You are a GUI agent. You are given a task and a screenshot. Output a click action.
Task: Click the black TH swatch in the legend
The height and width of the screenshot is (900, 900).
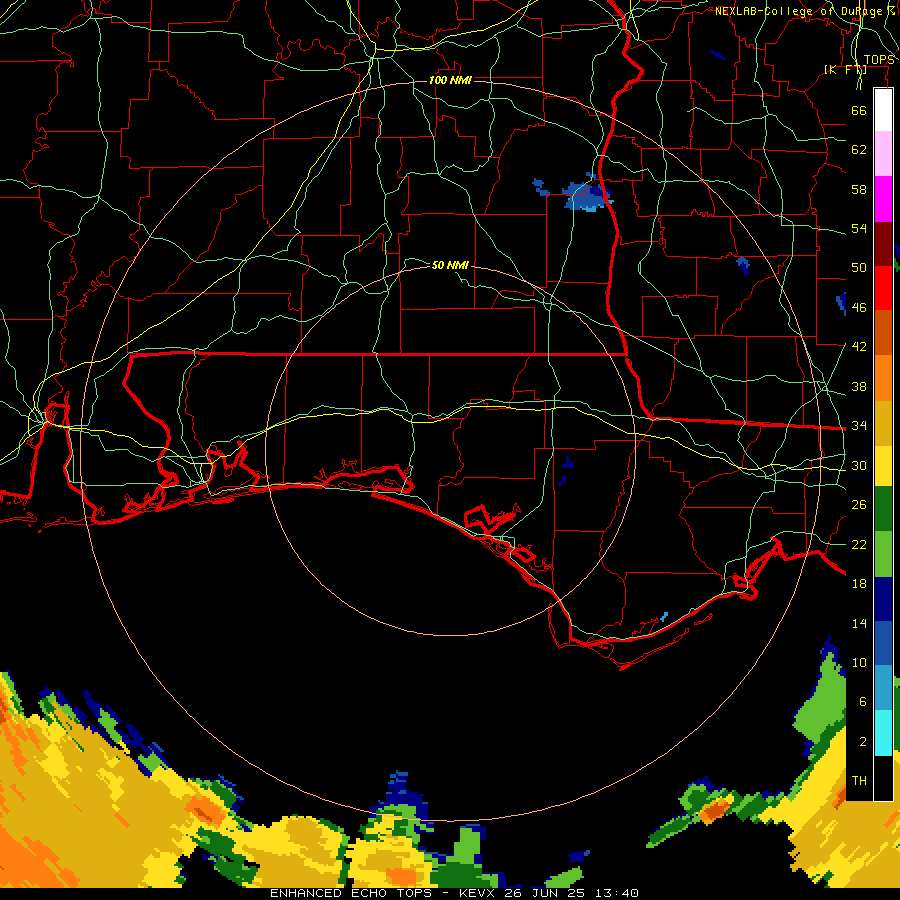883,778
